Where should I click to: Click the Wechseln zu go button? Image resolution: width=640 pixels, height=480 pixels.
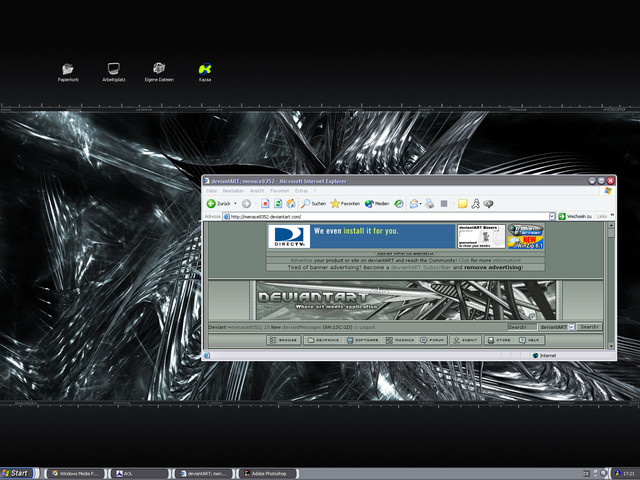point(576,216)
